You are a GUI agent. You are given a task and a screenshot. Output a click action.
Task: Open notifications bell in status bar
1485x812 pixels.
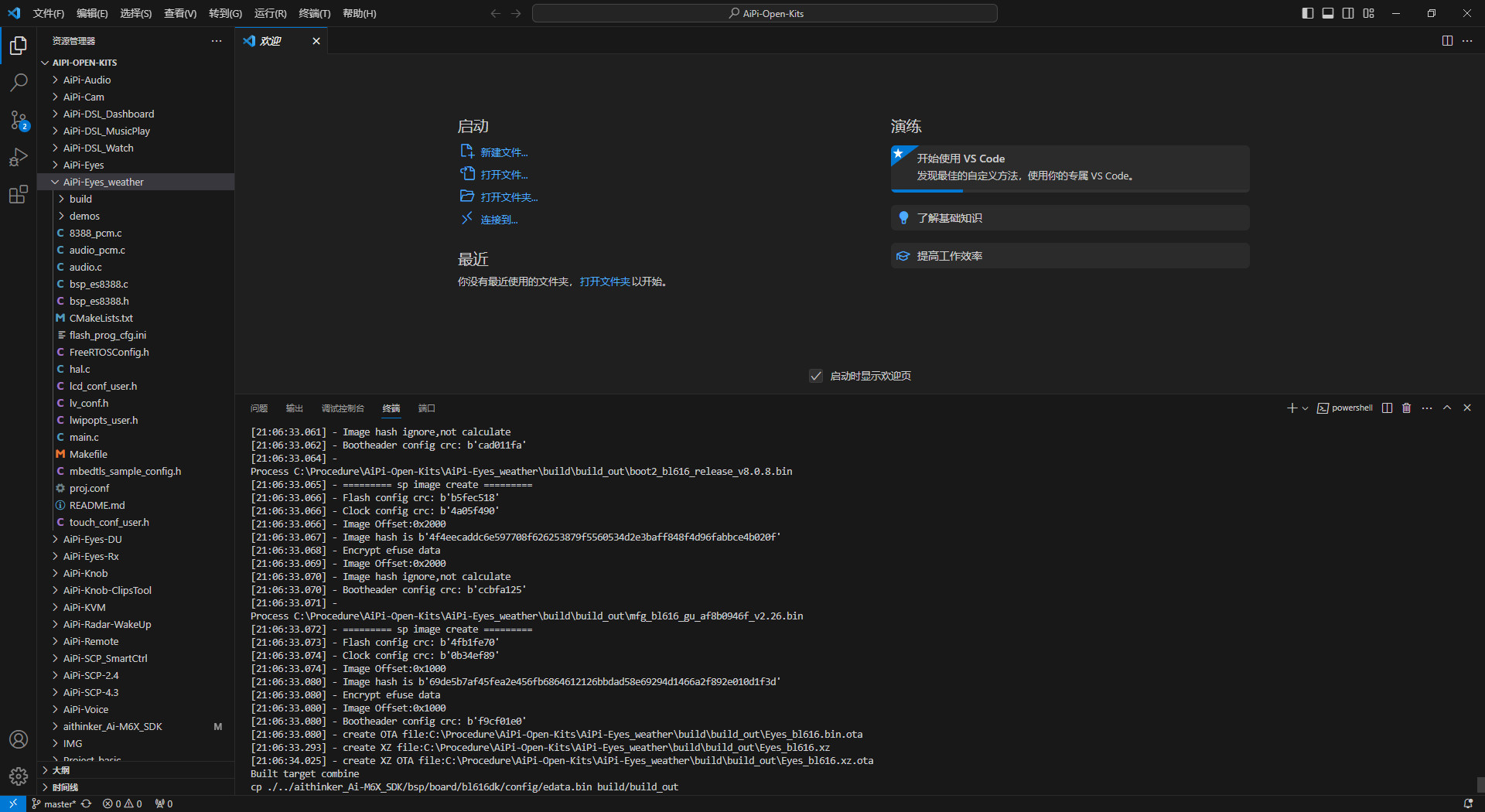tap(1468, 803)
